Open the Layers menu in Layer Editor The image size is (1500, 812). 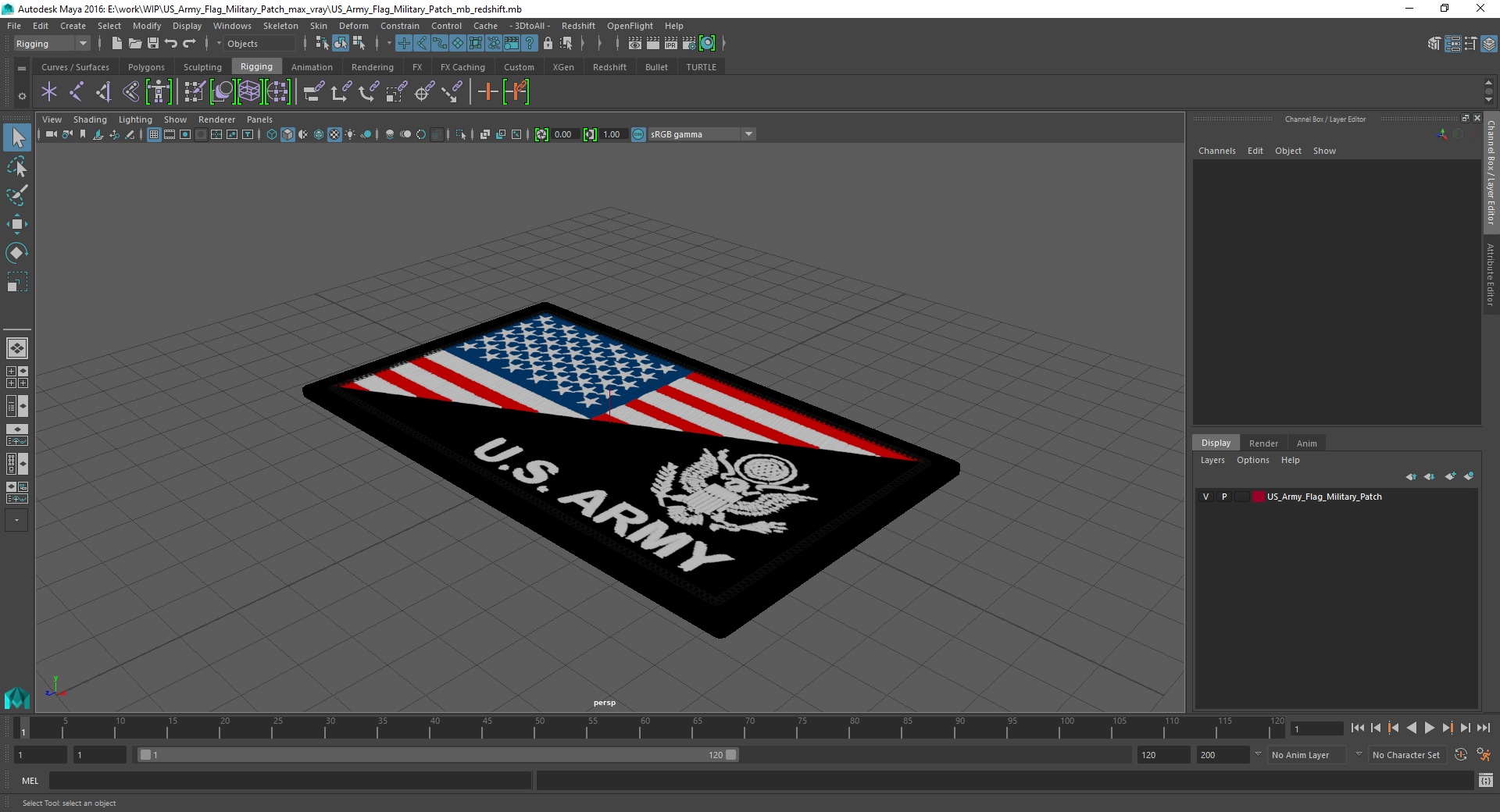(1212, 460)
